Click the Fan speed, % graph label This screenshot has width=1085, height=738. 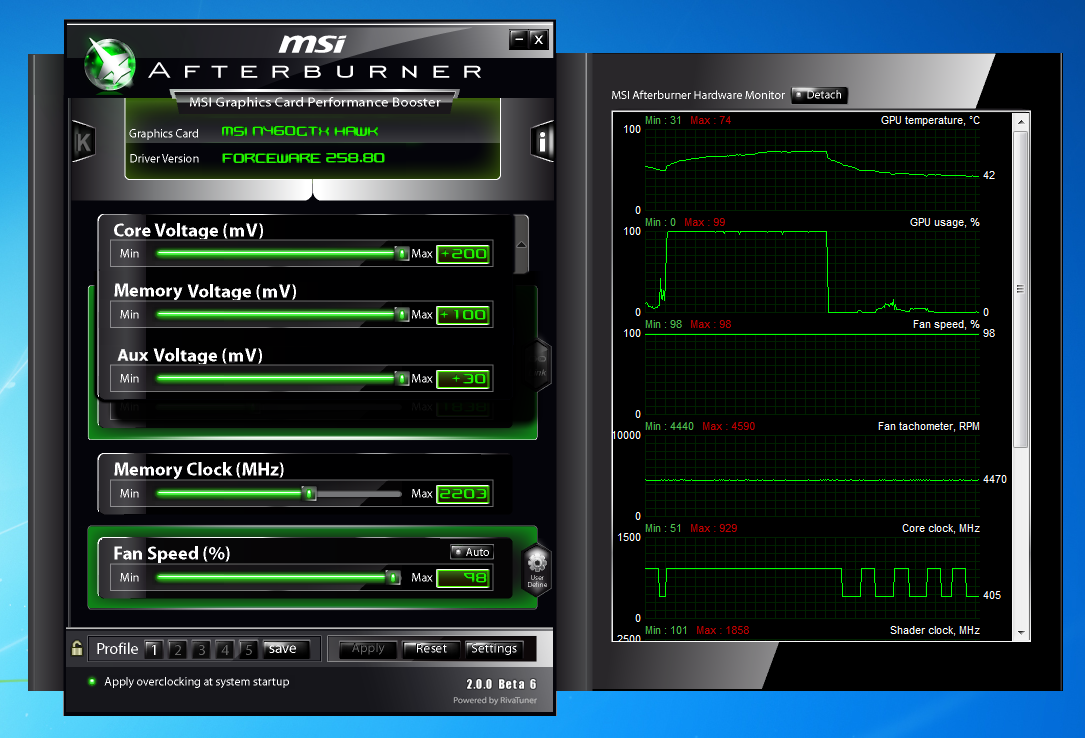coord(946,324)
